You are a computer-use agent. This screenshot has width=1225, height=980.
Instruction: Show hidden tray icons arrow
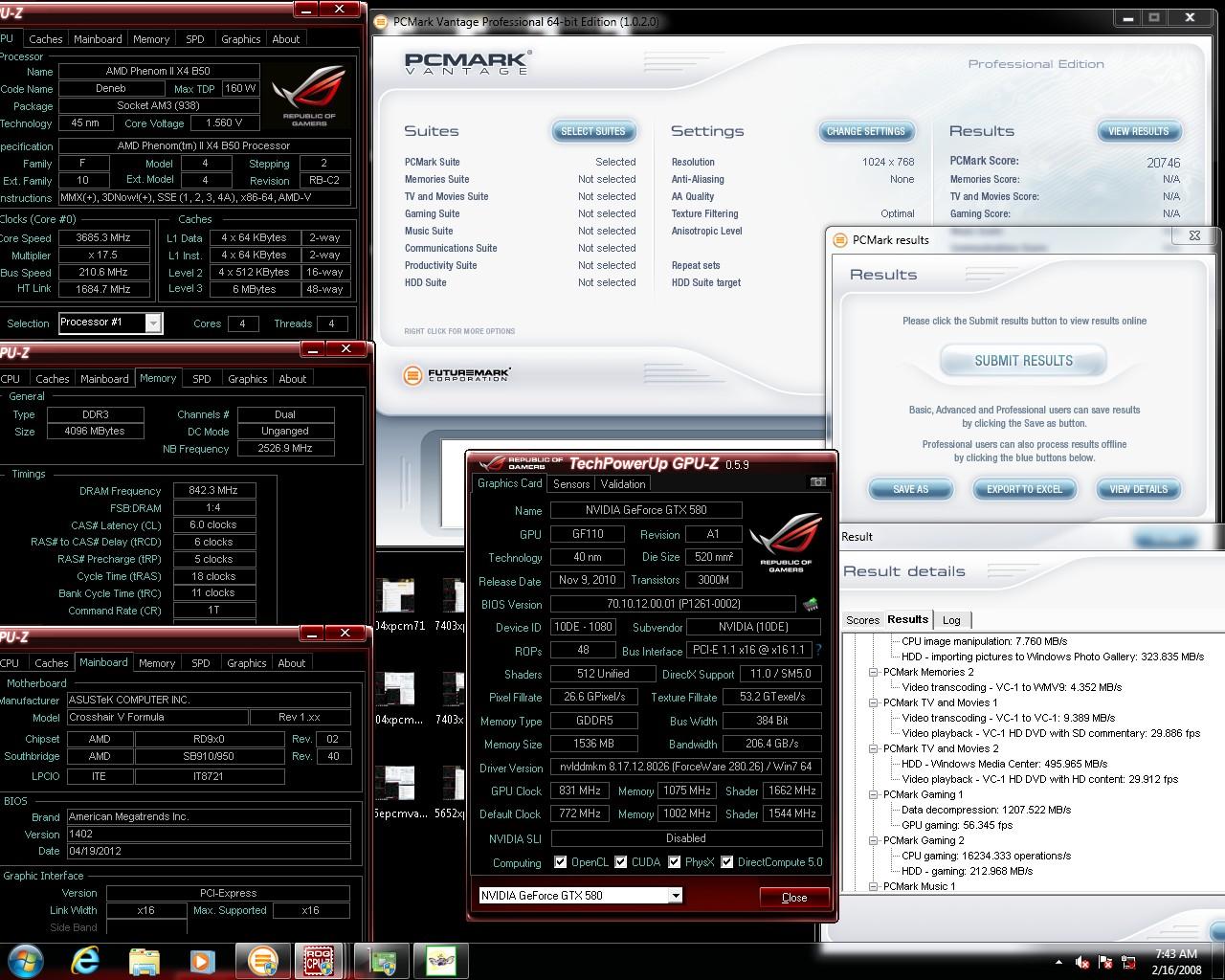(x=1058, y=963)
